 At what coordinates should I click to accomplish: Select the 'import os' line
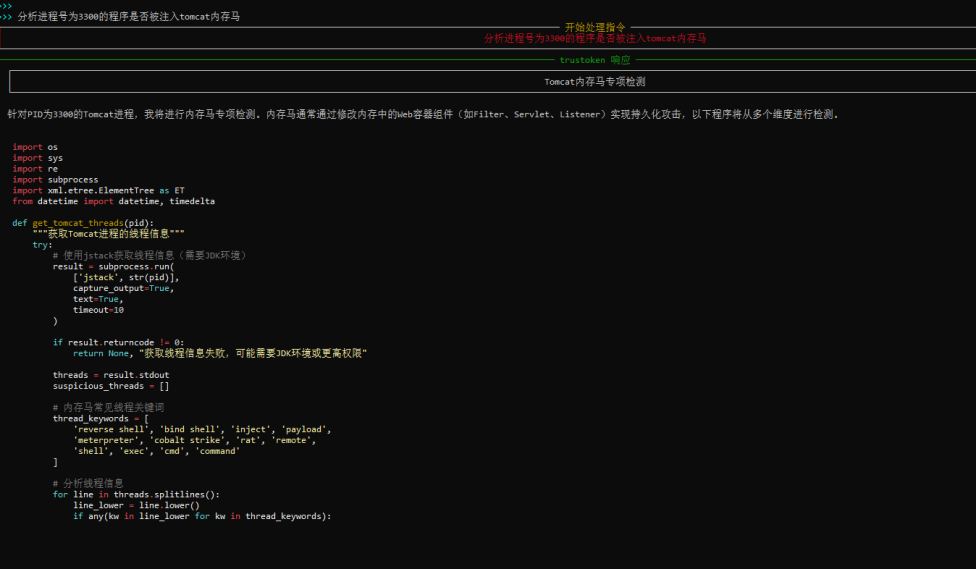click(x=35, y=147)
